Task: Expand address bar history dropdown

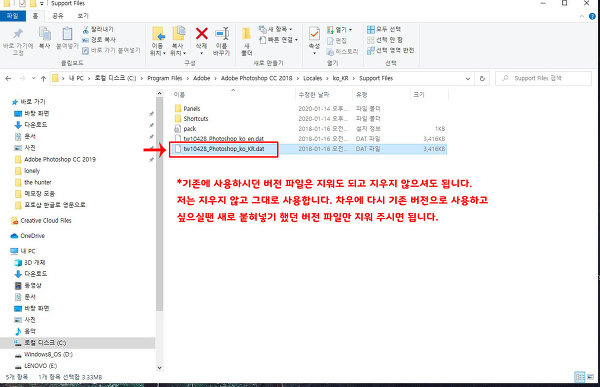Action: tap(468, 78)
